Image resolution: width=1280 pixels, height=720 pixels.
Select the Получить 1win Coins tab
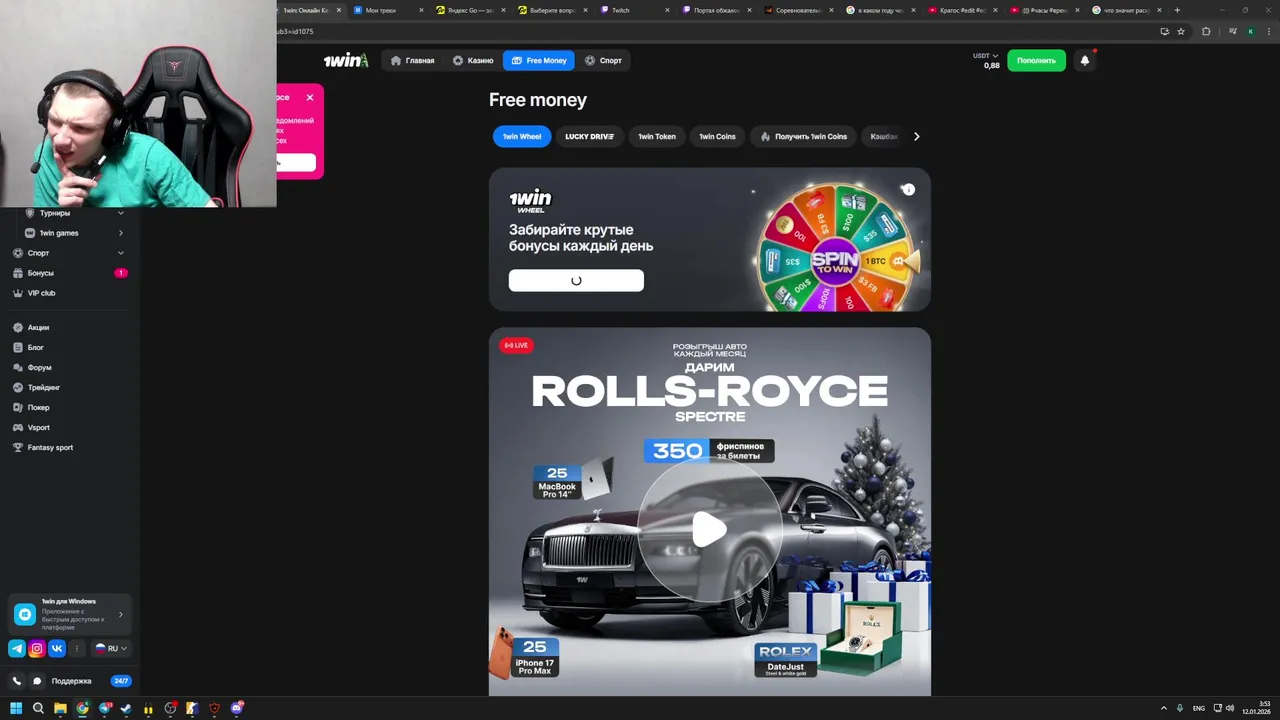[804, 137]
